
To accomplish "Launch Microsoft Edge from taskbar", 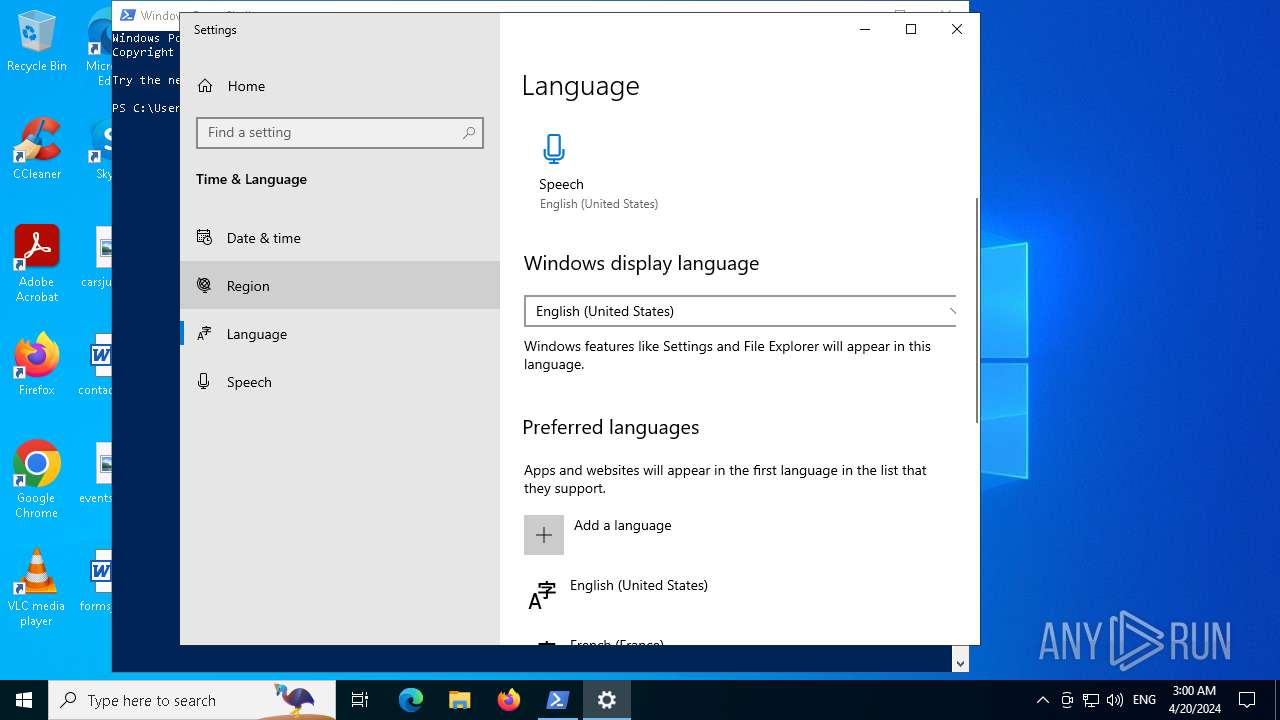I will coord(411,700).
